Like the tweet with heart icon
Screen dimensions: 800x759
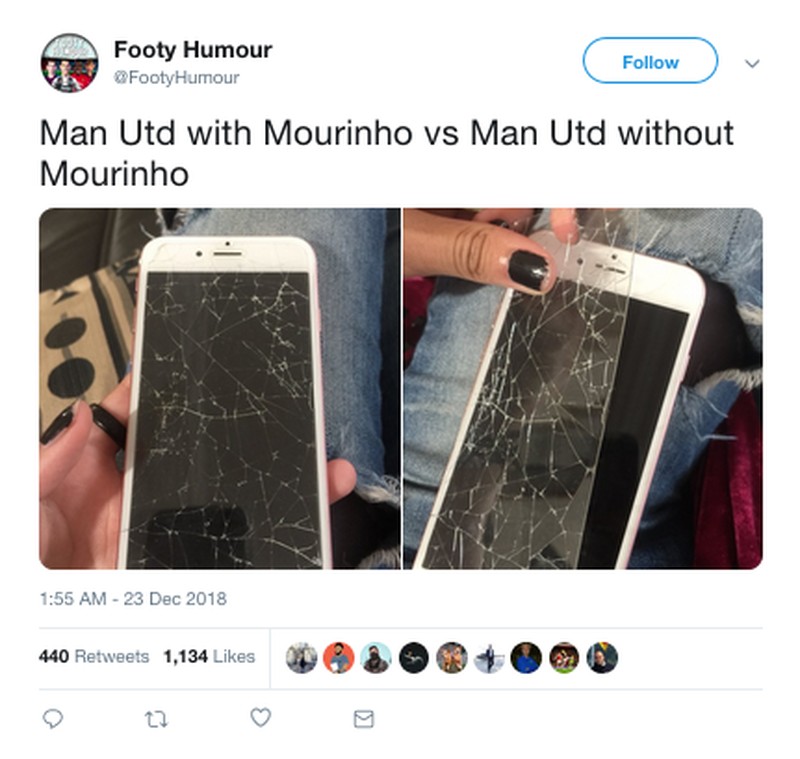pos(261,718)
